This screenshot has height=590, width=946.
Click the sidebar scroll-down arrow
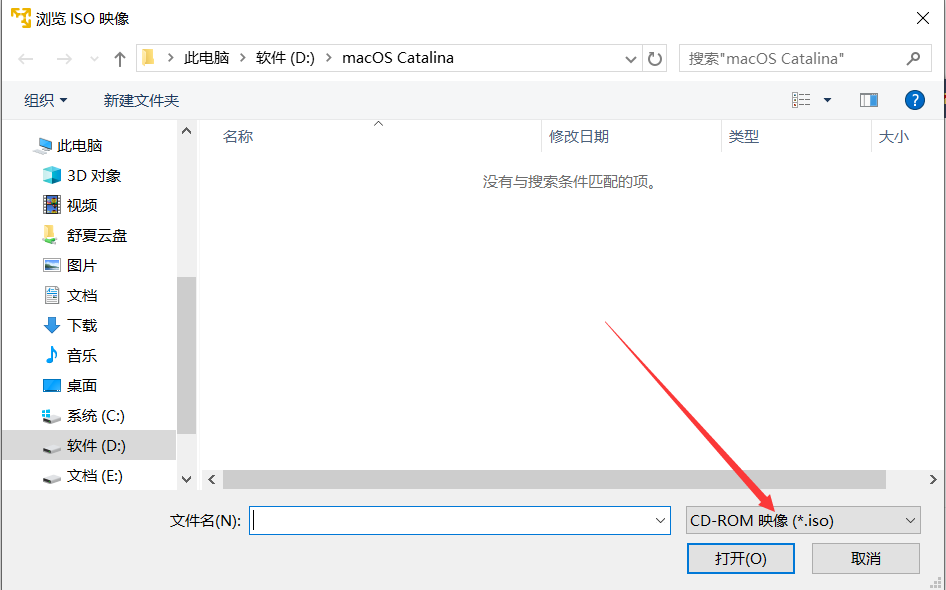[186, 479]
